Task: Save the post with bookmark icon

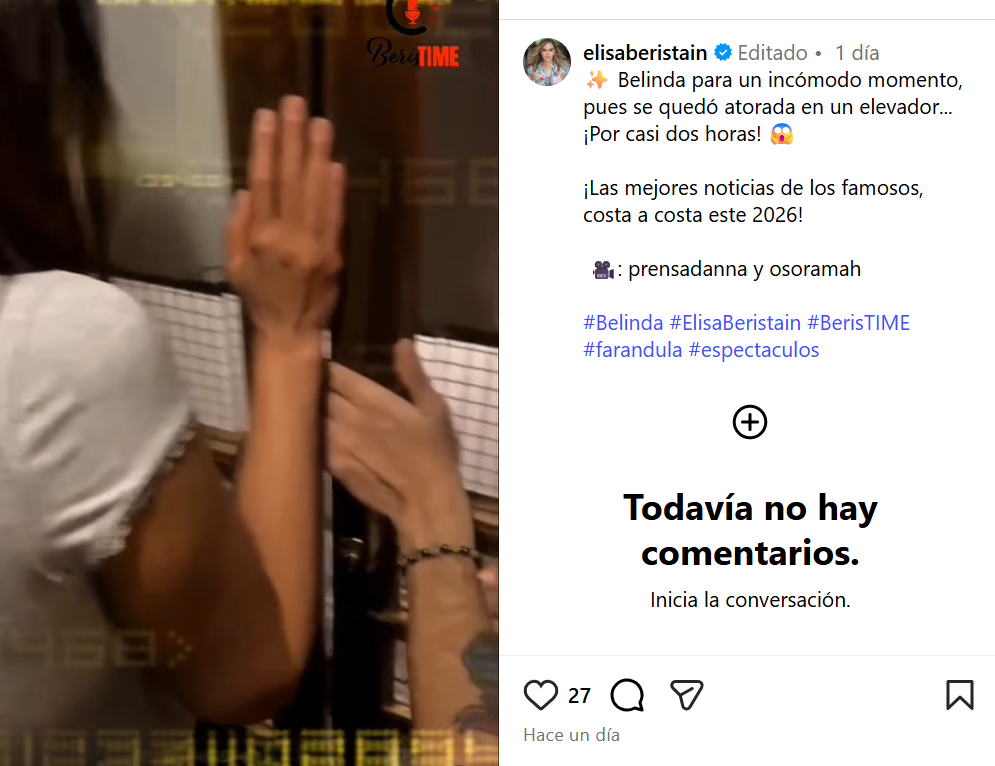Action: (x=959, y=694)
